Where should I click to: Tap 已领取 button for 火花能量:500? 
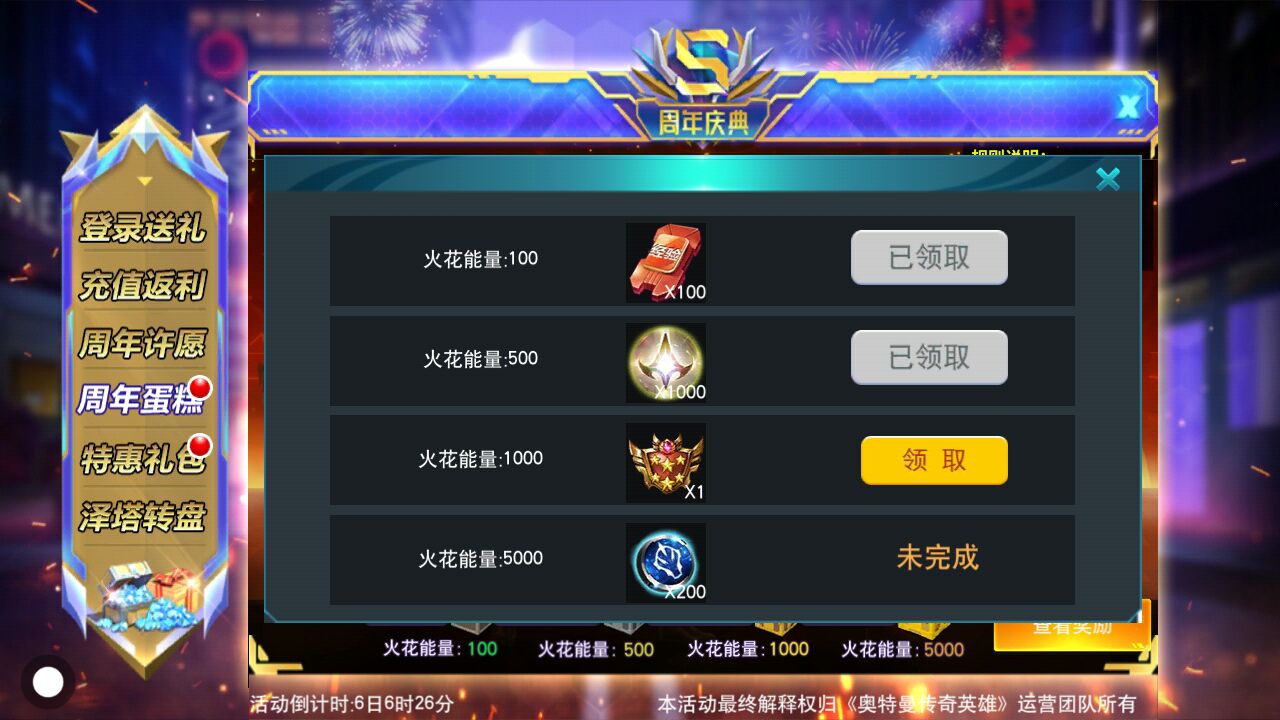929,357
